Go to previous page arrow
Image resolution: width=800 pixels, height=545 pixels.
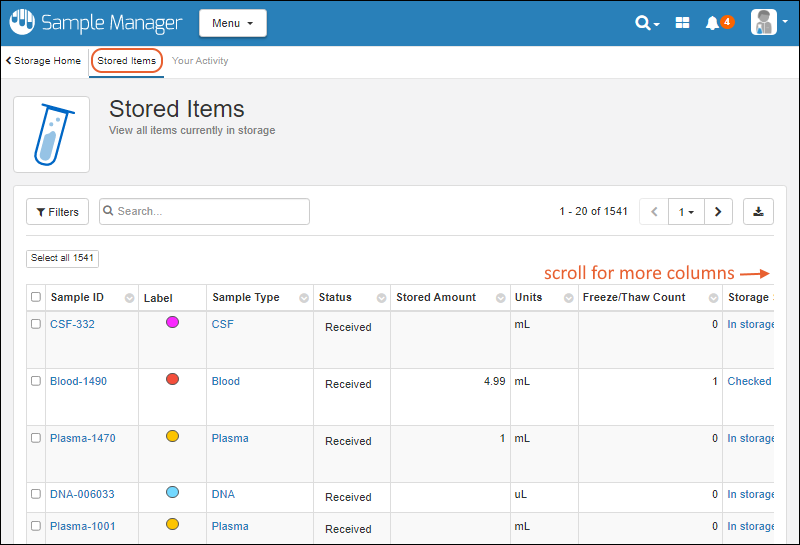click(x=654, y=211)
